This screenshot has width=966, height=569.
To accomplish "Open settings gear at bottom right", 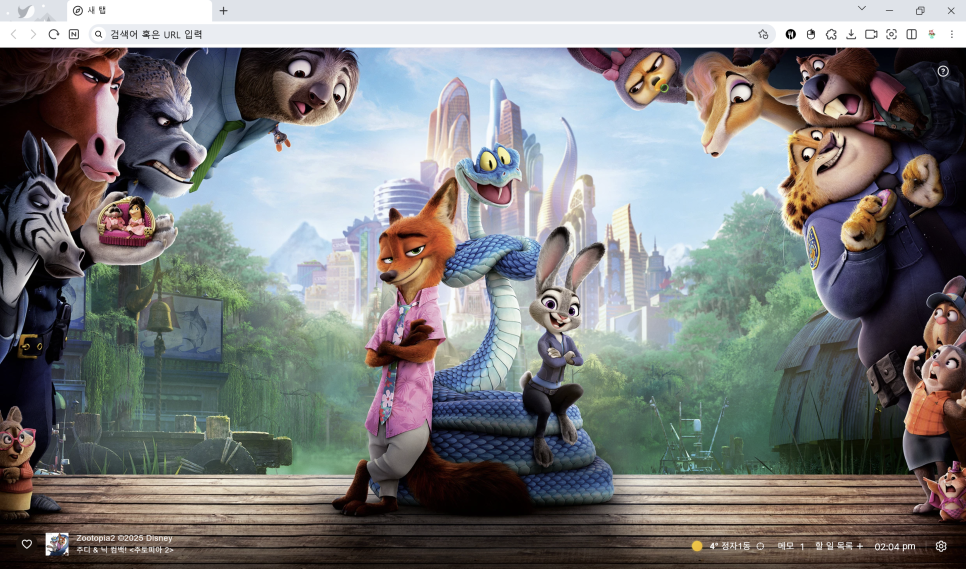I will pyautogui.click(x=941, y=546).
